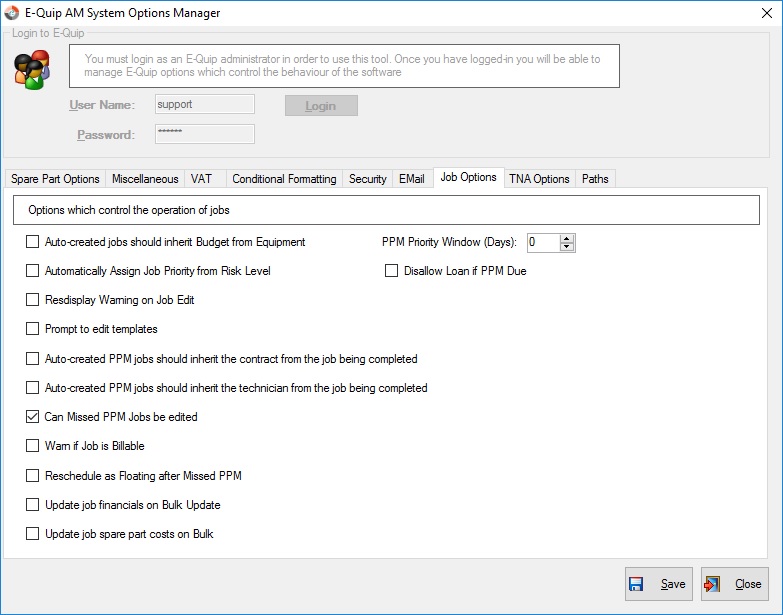Open the Paths tab

(595, 179)
